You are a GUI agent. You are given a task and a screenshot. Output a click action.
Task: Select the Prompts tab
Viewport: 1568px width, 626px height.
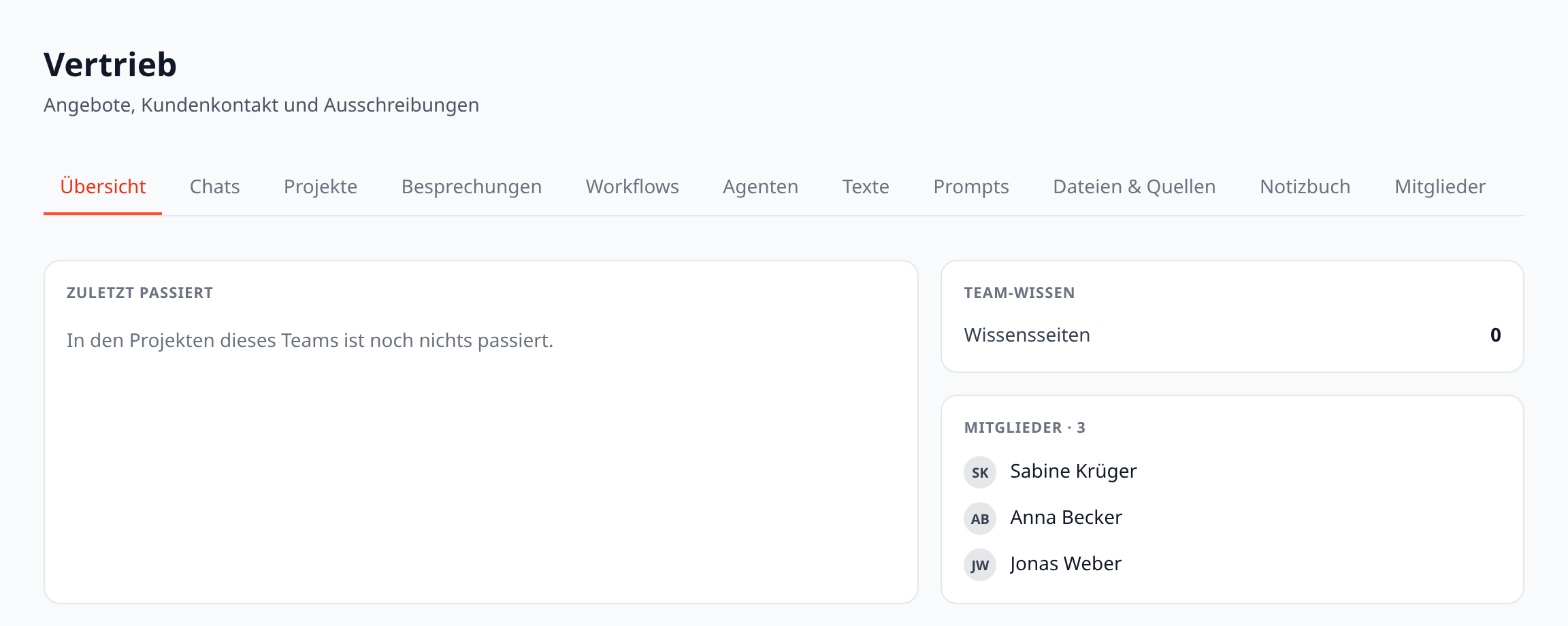[971, 186]
